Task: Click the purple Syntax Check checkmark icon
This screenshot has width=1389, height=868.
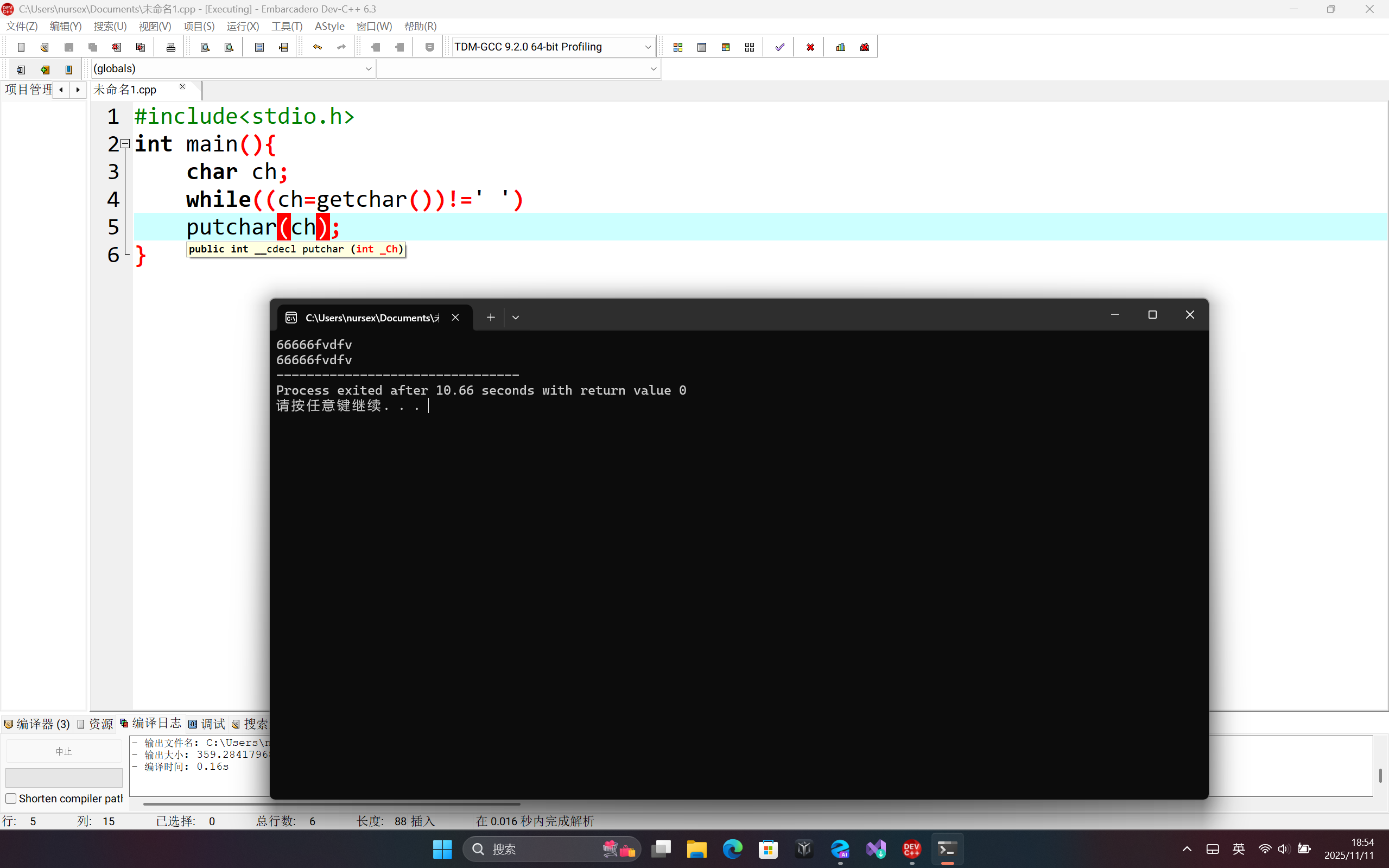Action: pyautogui.click(x=779, y=47)
